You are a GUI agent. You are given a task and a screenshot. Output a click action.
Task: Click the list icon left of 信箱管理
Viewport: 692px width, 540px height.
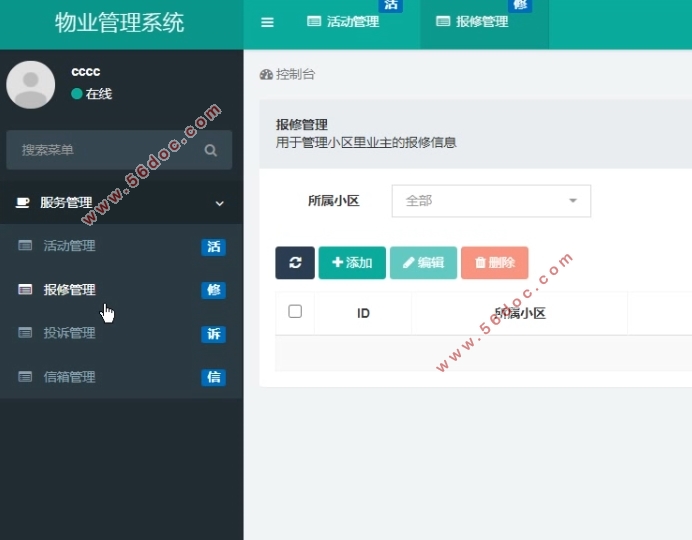25,377
